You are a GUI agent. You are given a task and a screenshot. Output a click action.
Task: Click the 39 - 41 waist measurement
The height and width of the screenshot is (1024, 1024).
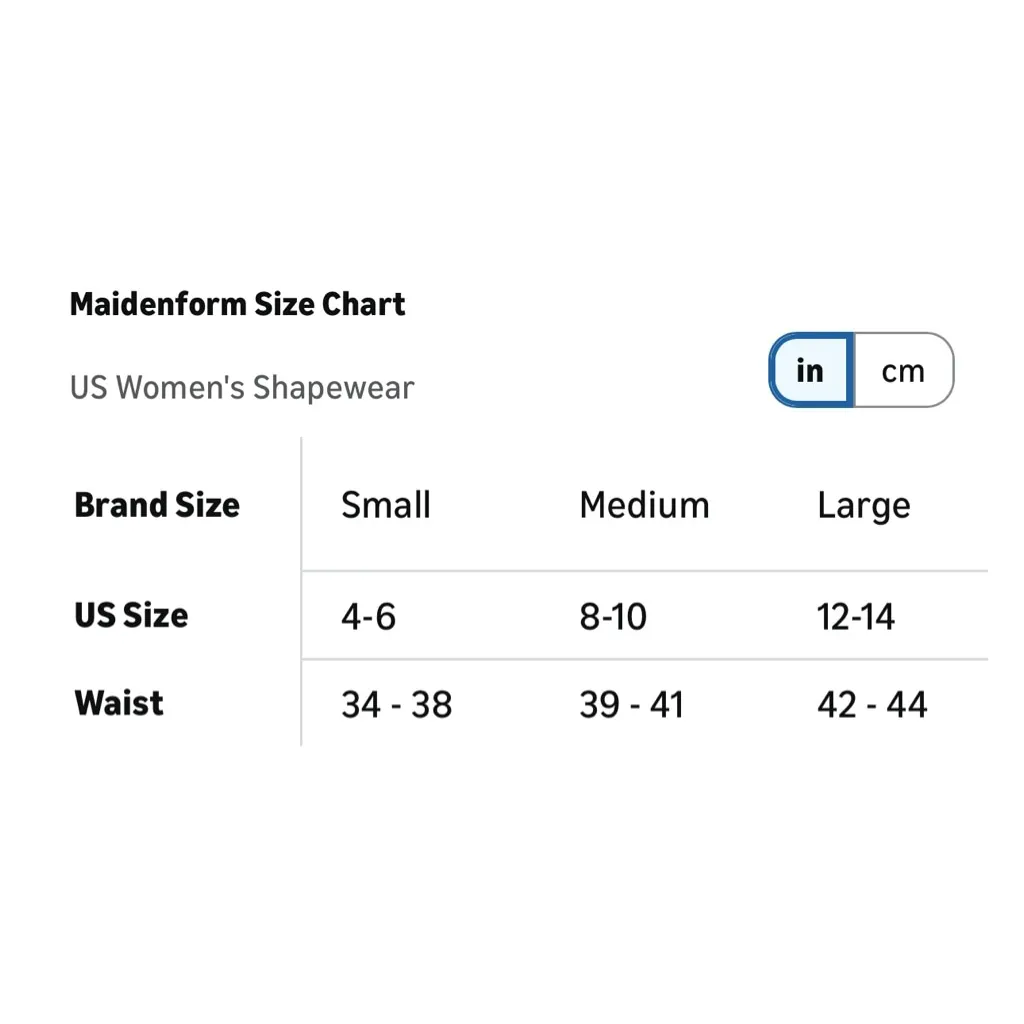631,705
